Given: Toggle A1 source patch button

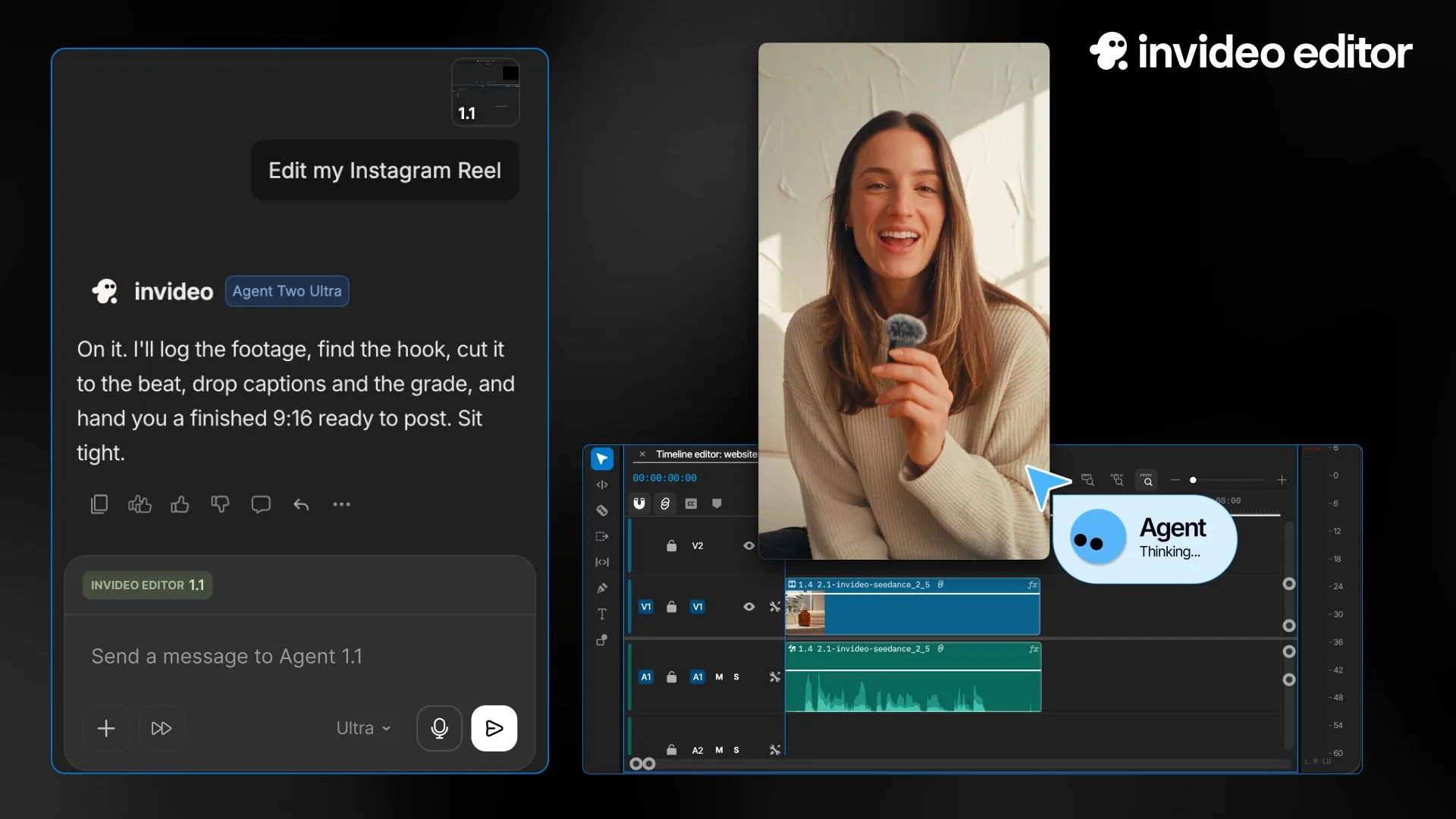Looking at the screenshot, I should 646,676.
